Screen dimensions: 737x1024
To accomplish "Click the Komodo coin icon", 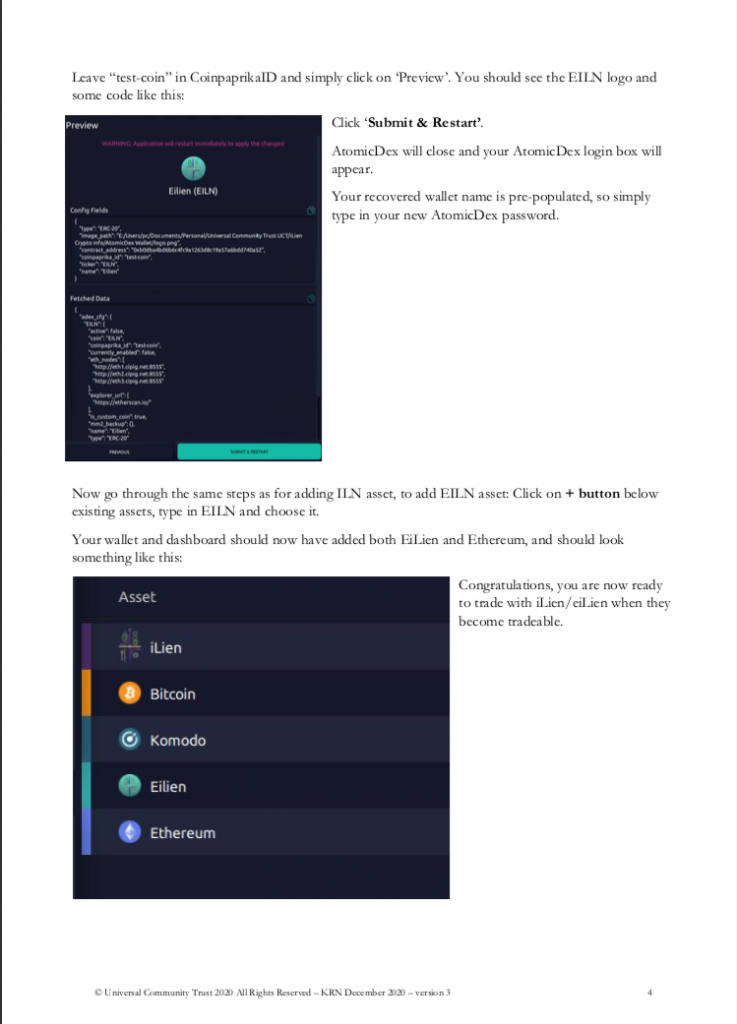I will point(130,740).
